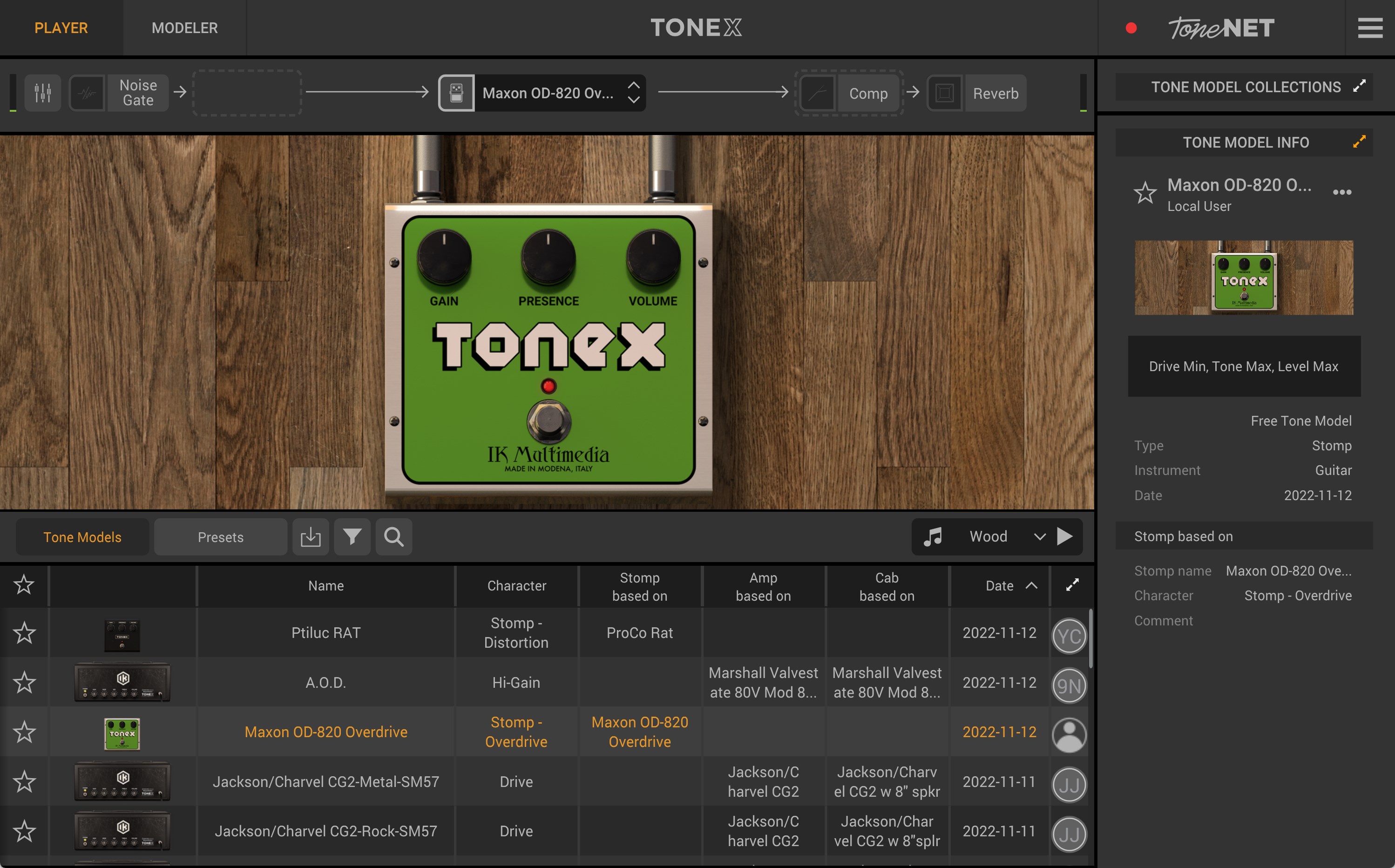
Task: Switch to the Modeler tab
Action: point(184,27)
